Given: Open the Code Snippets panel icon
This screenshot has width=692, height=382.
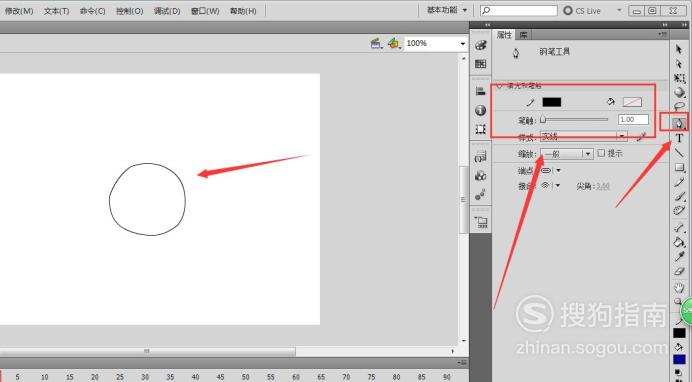Looking at the screenshot, I should pos(481,157).
